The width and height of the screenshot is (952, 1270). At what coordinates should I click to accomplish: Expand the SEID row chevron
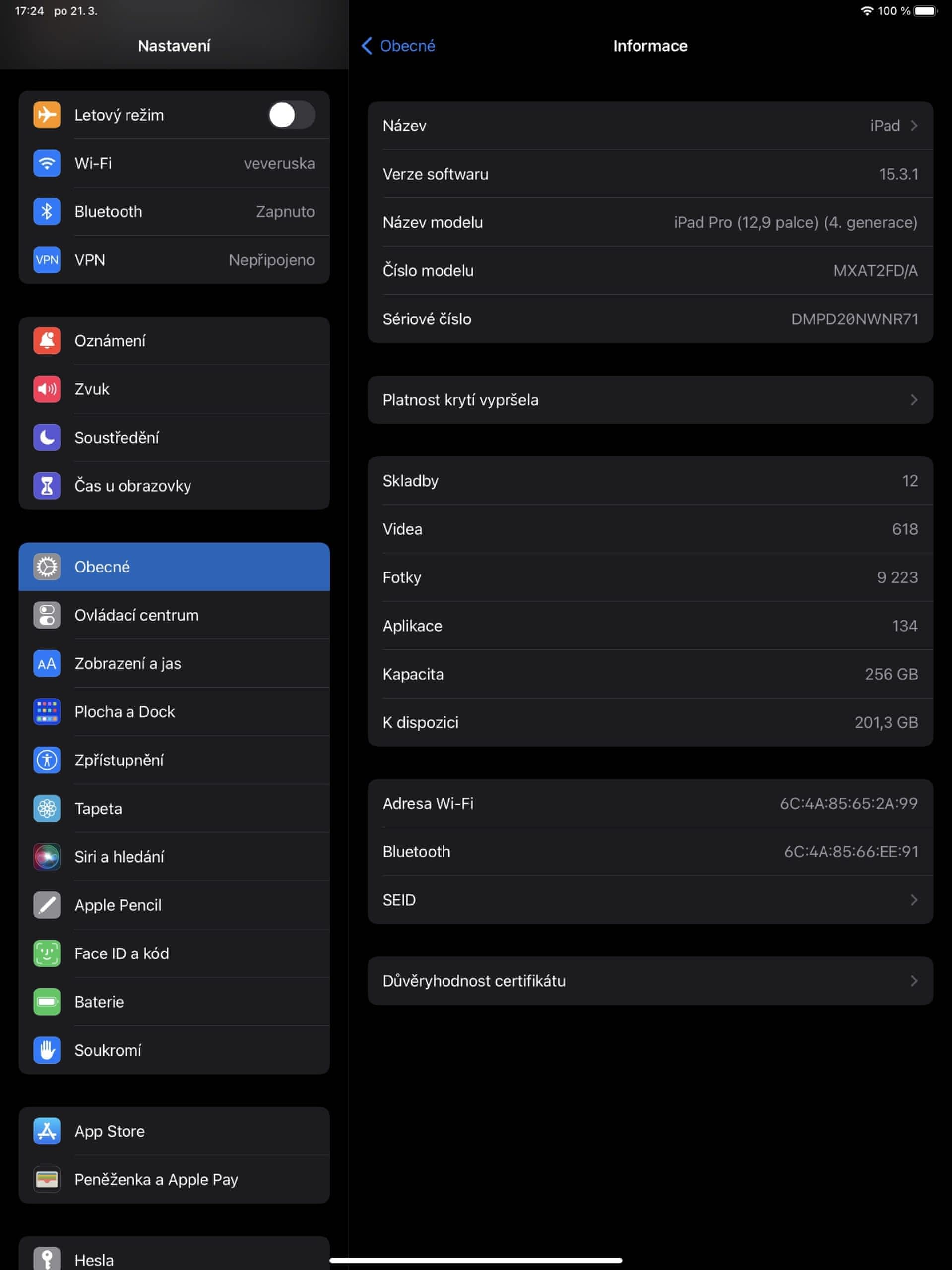point(913,900)
